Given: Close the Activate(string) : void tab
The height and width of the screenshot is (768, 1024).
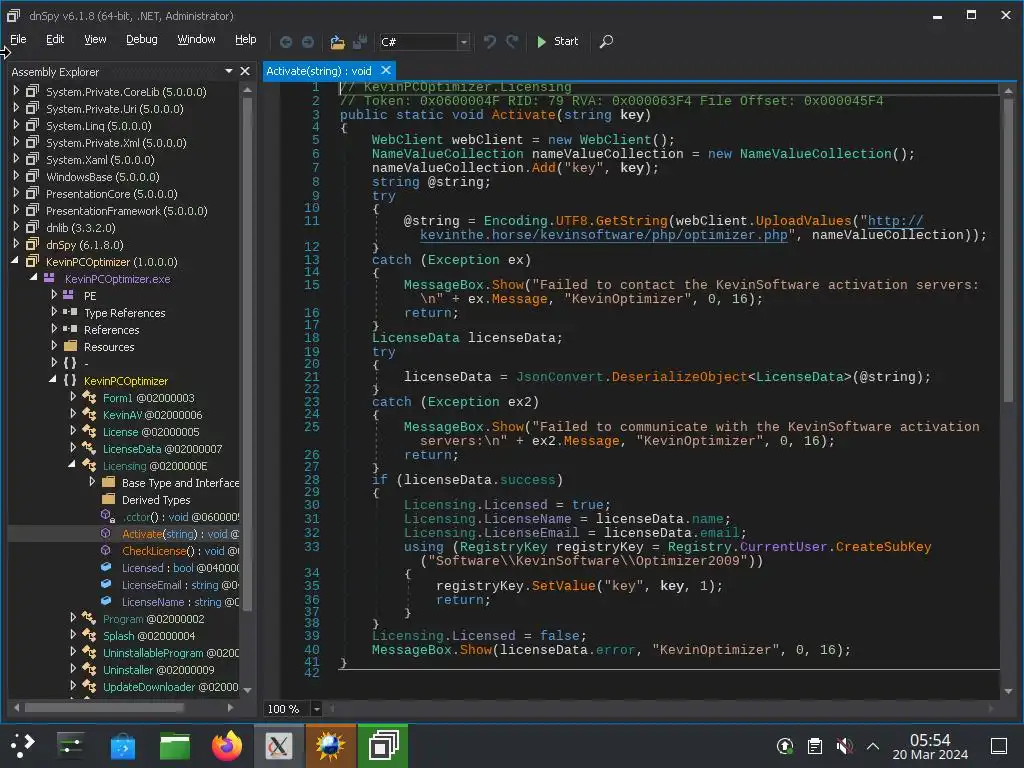Looking at the screenshot, I should 386,70.
